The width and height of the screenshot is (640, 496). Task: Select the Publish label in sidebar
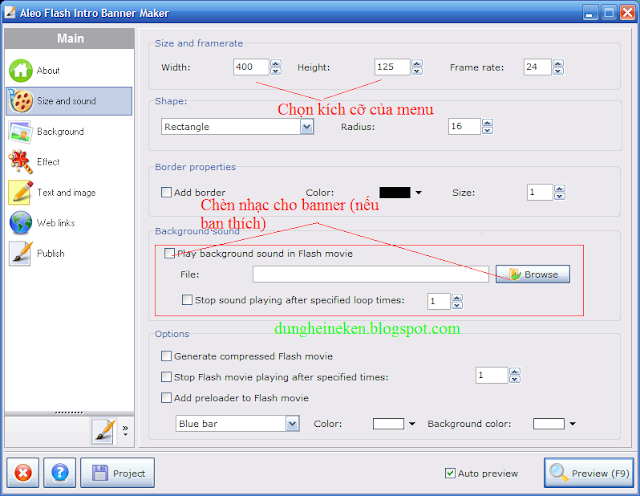tap(51, 254)
